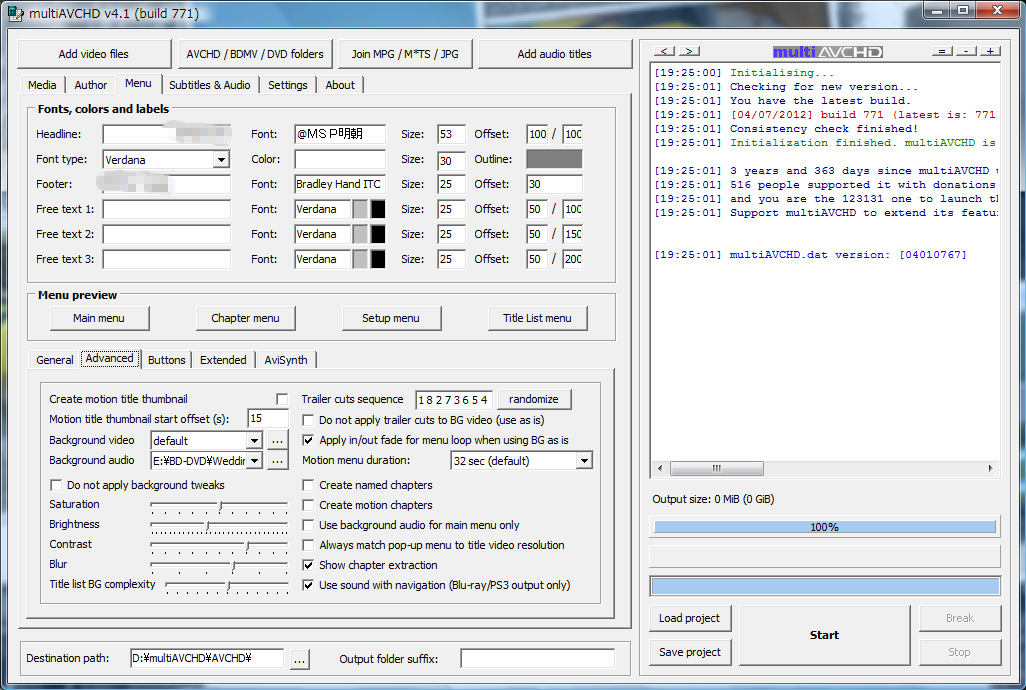Click the log next arrow button
The image size is (1026, 690).
point(690,51)
